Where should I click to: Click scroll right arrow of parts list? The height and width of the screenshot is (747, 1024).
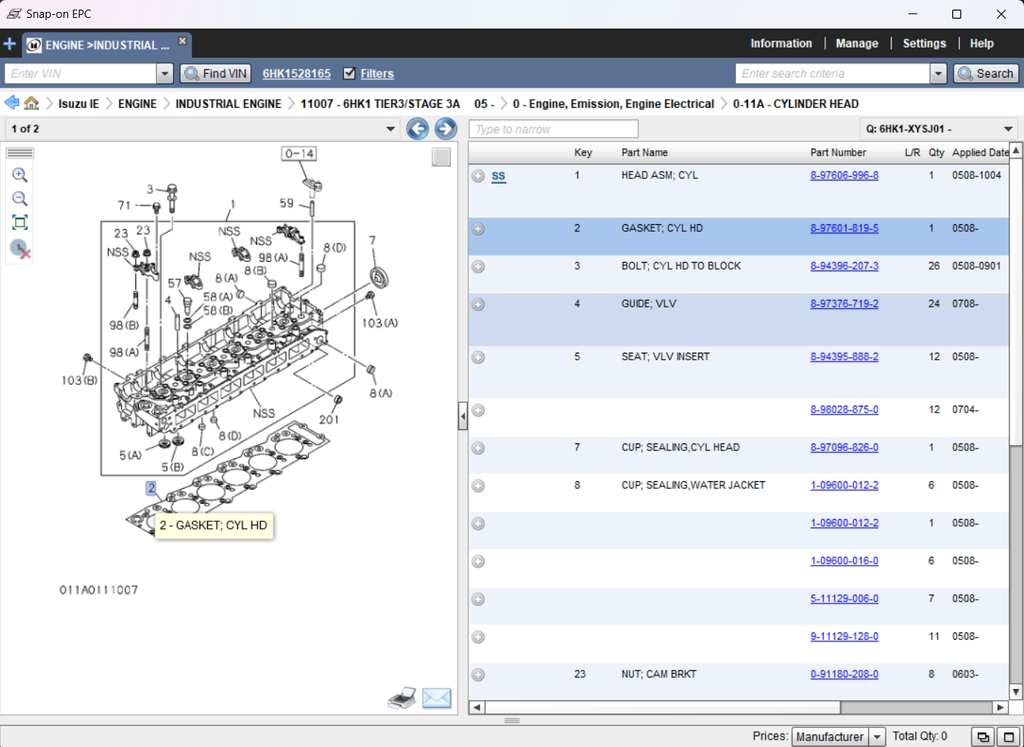[1000, 707]
